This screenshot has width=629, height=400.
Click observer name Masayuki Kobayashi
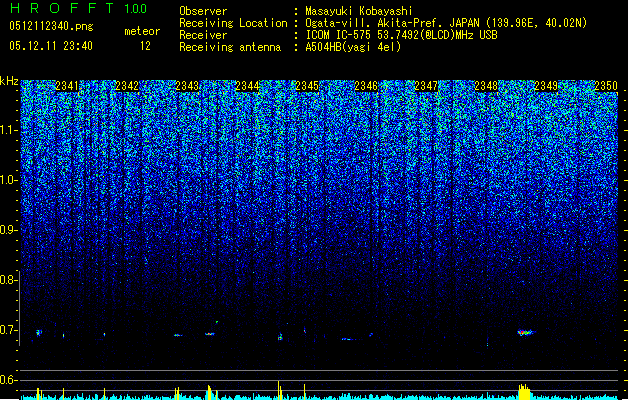click(x=359, y=11)
